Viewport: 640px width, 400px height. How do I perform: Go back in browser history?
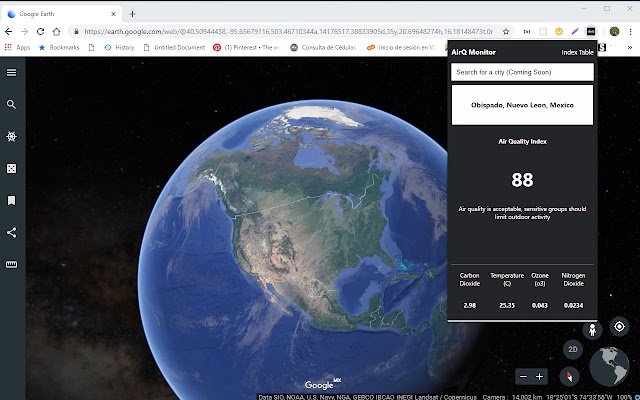[x=9, y=31]
